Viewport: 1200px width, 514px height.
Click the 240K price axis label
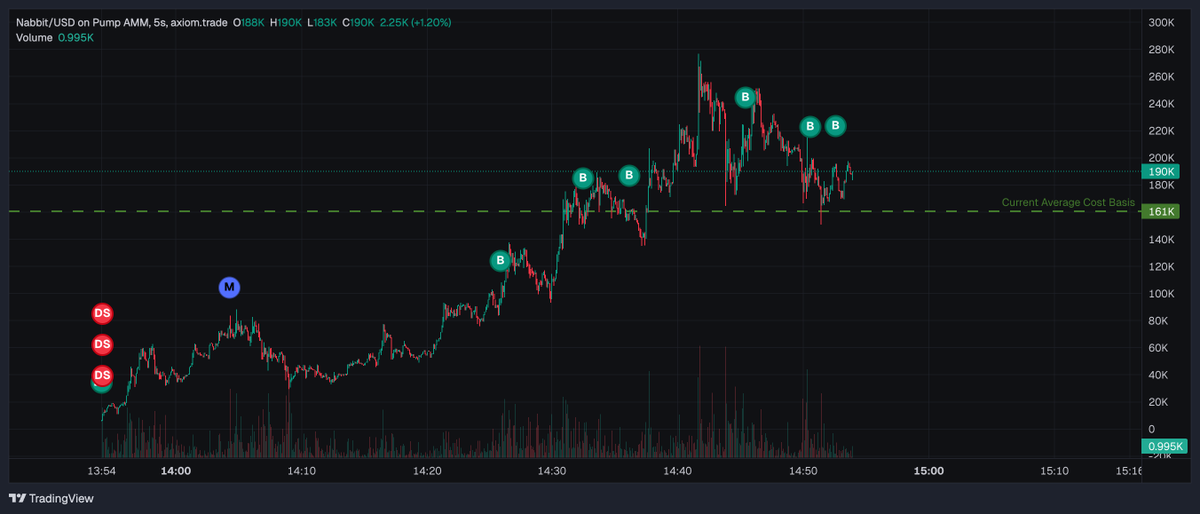pyautogui.click(x=1163, y=103)
